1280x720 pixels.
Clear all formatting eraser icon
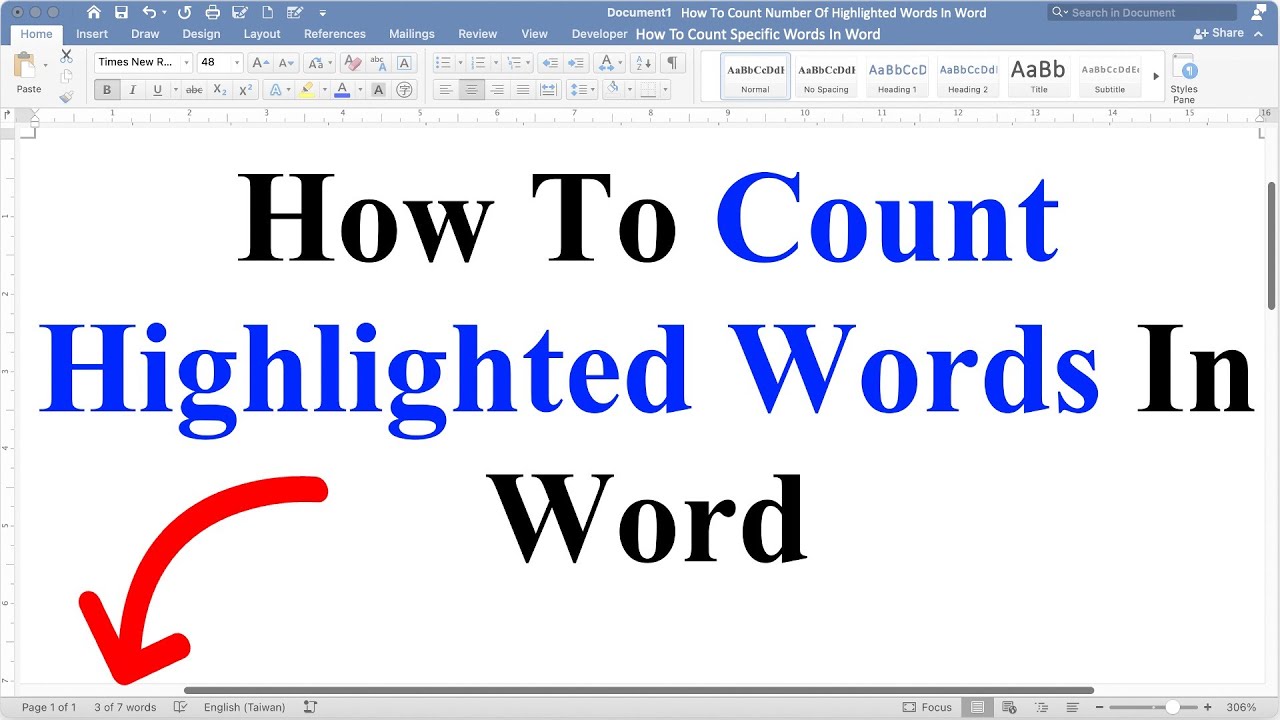click(x=352, y=62)
